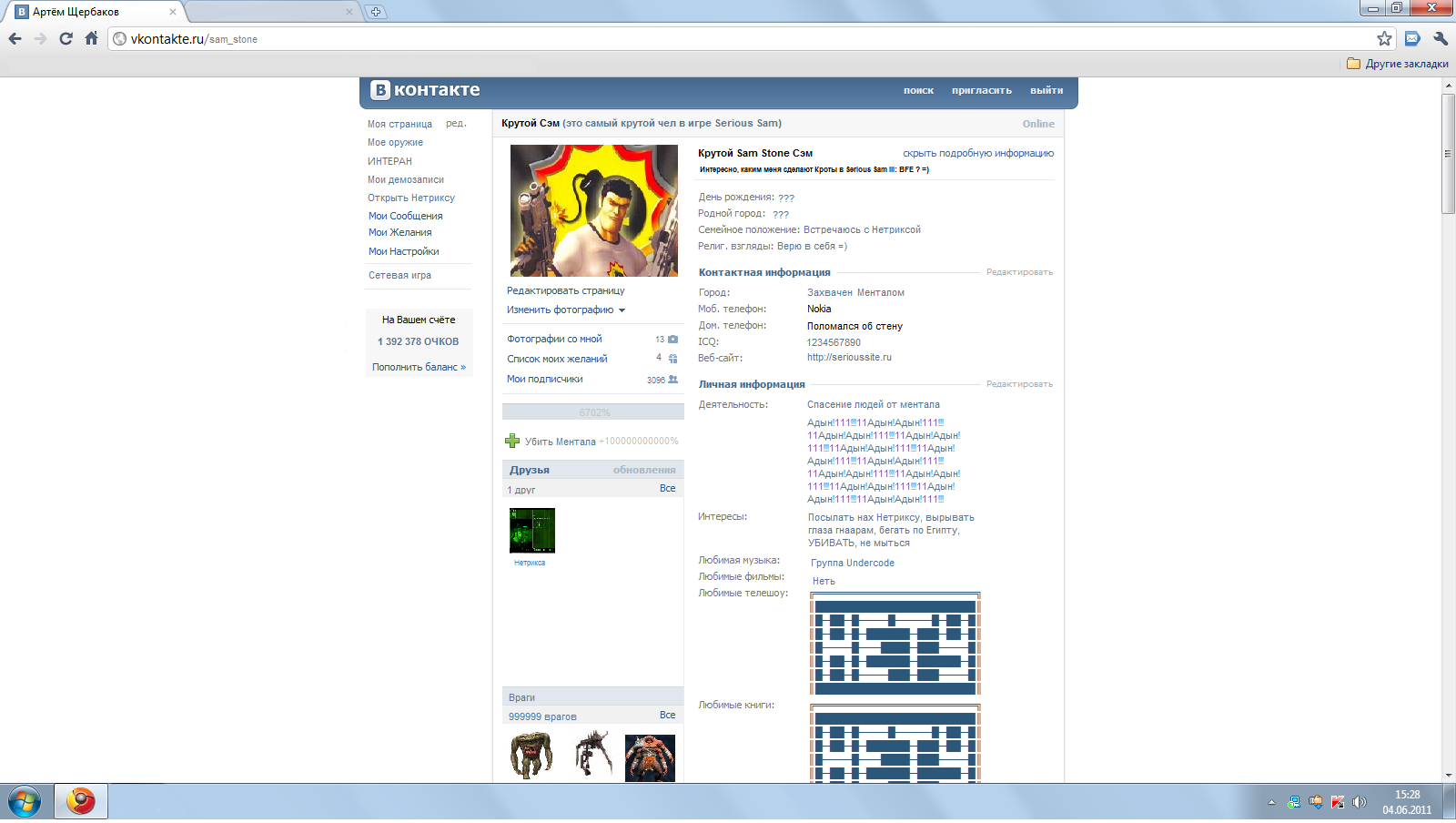Click the Chrome icon in the taskbar
The width and height of the screenshot is (1456, 823).
click(x=81, y=802)
